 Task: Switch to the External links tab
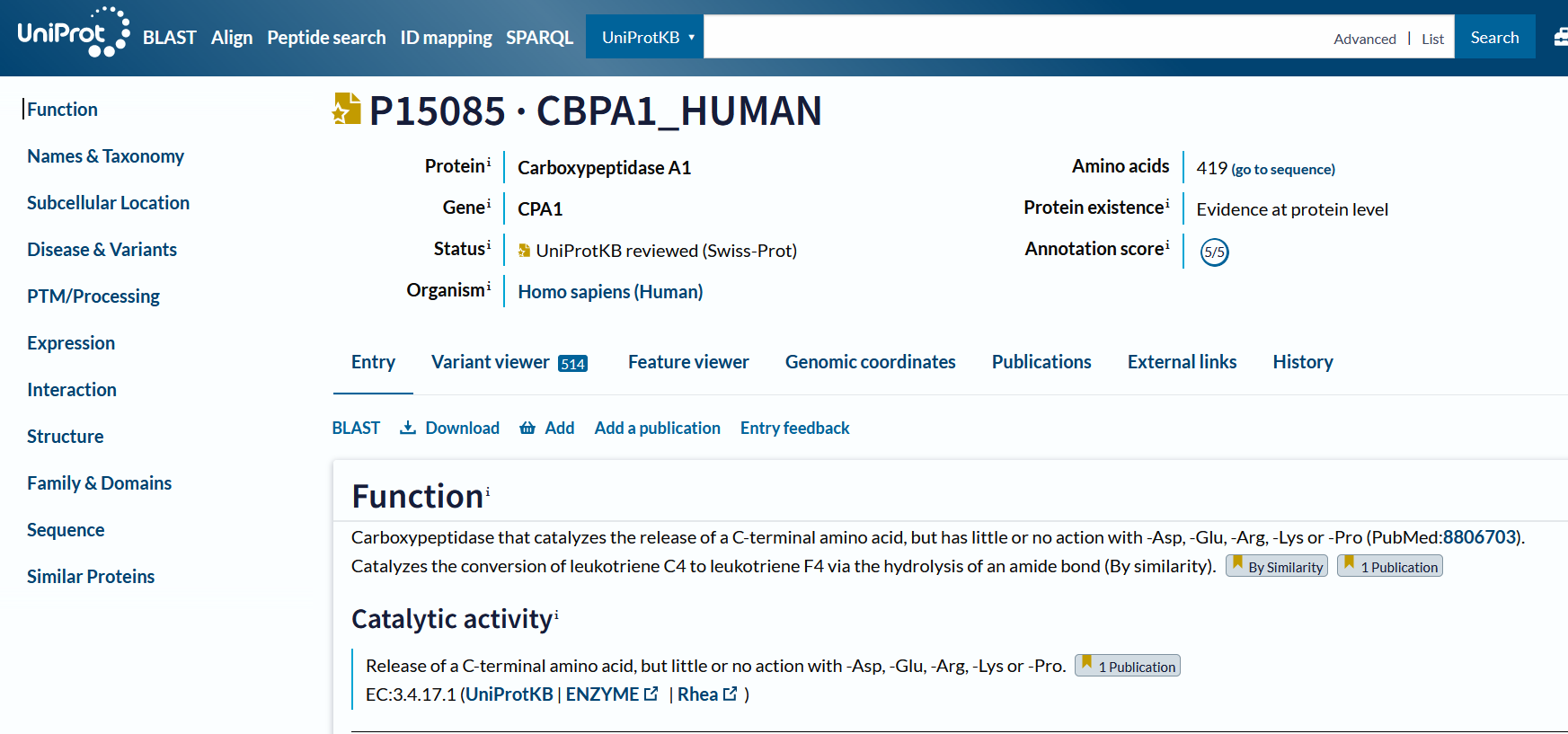pos(1183,362)
